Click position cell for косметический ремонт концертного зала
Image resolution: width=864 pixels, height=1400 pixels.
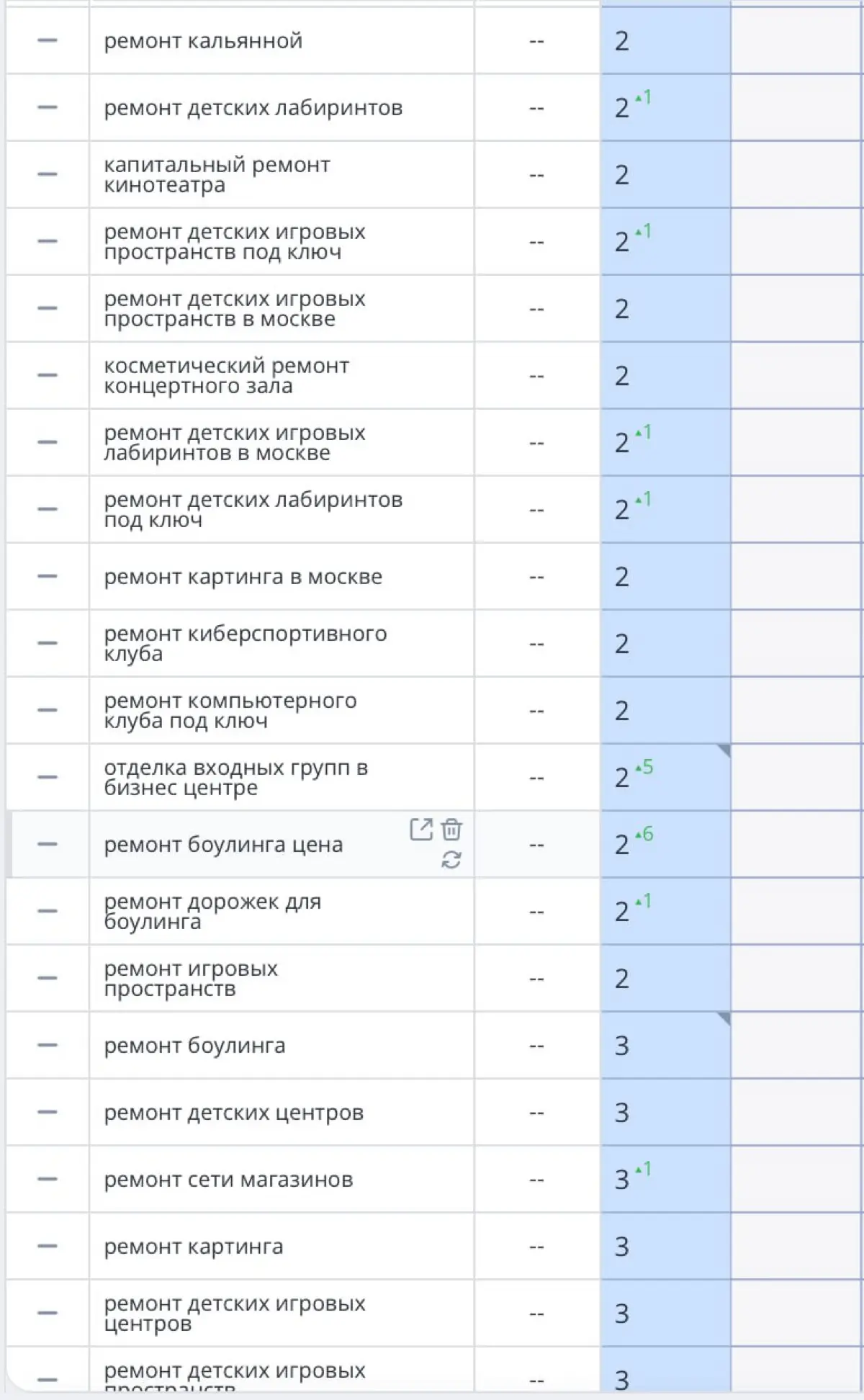click(x=666, y=376)
